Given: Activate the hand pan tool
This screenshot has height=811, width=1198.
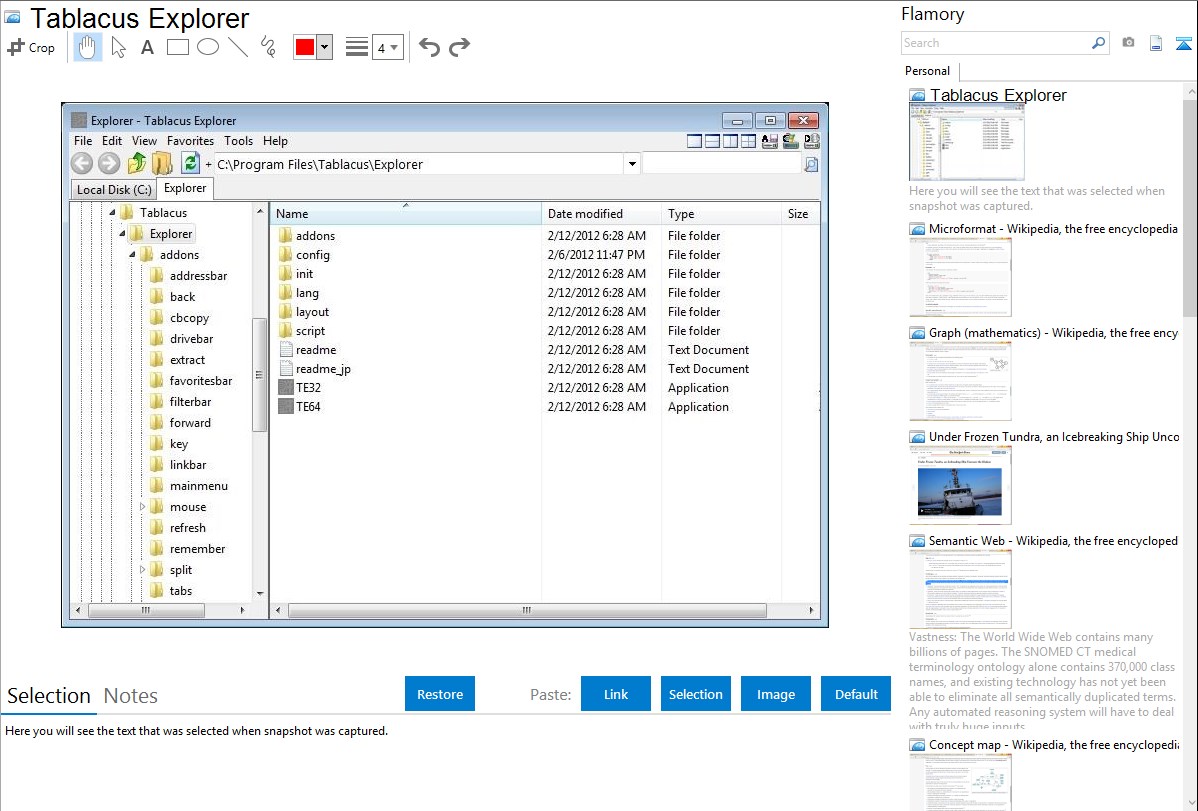Looking at the screenshot, I should click(88, 47).
